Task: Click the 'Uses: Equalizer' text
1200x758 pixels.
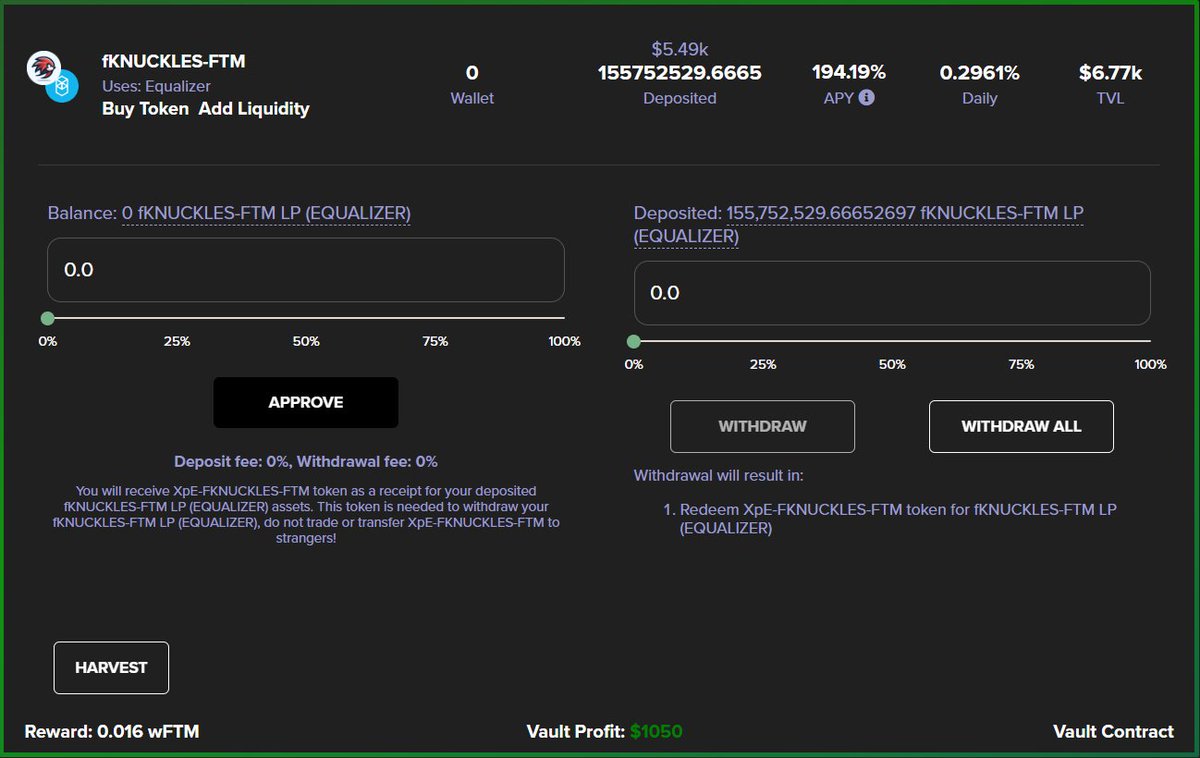Action: coord(156,86)
